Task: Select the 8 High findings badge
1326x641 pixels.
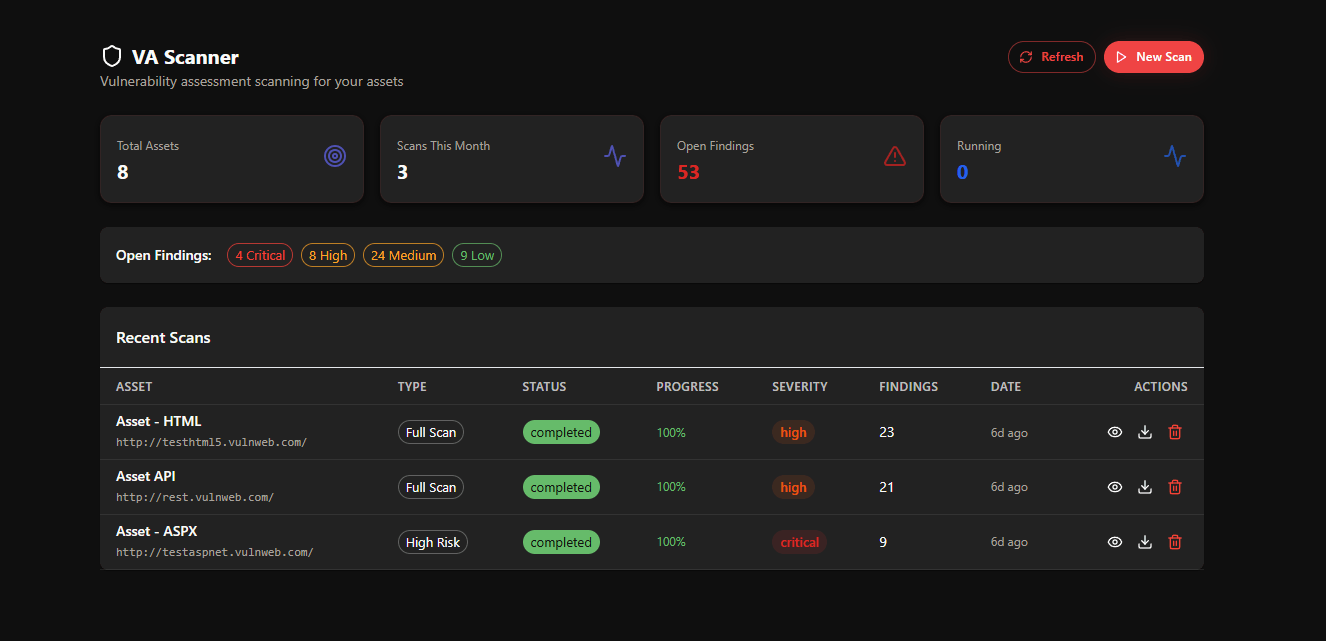Action: coord(328,255)
